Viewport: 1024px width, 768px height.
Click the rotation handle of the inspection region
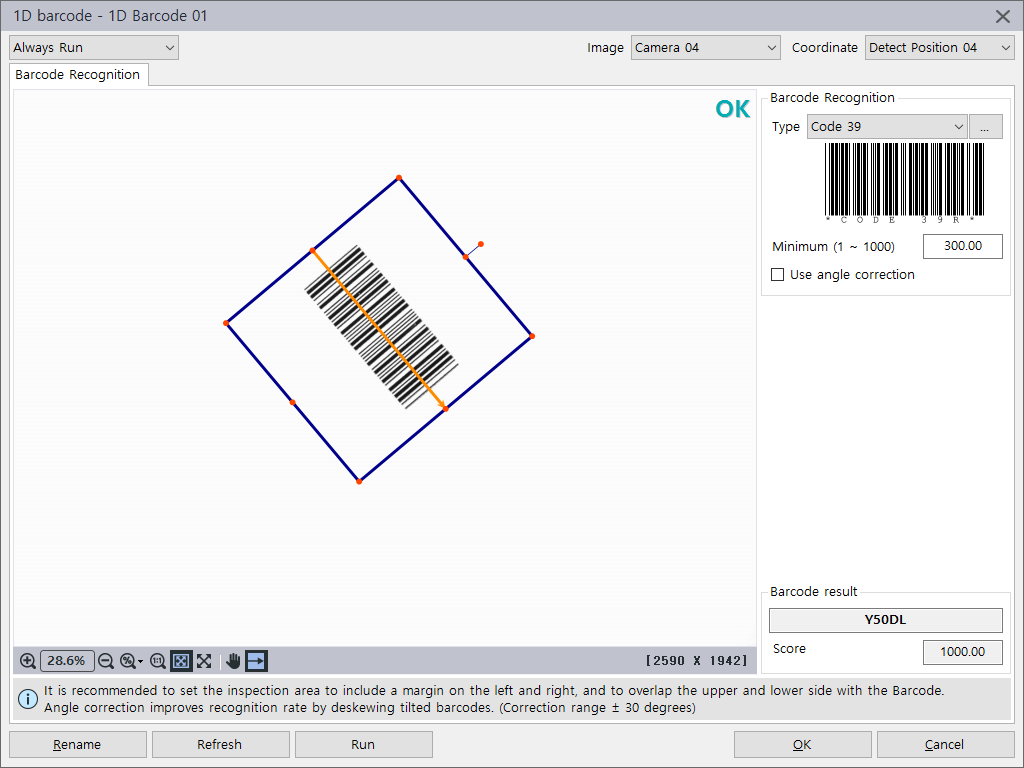click(481, 244)
